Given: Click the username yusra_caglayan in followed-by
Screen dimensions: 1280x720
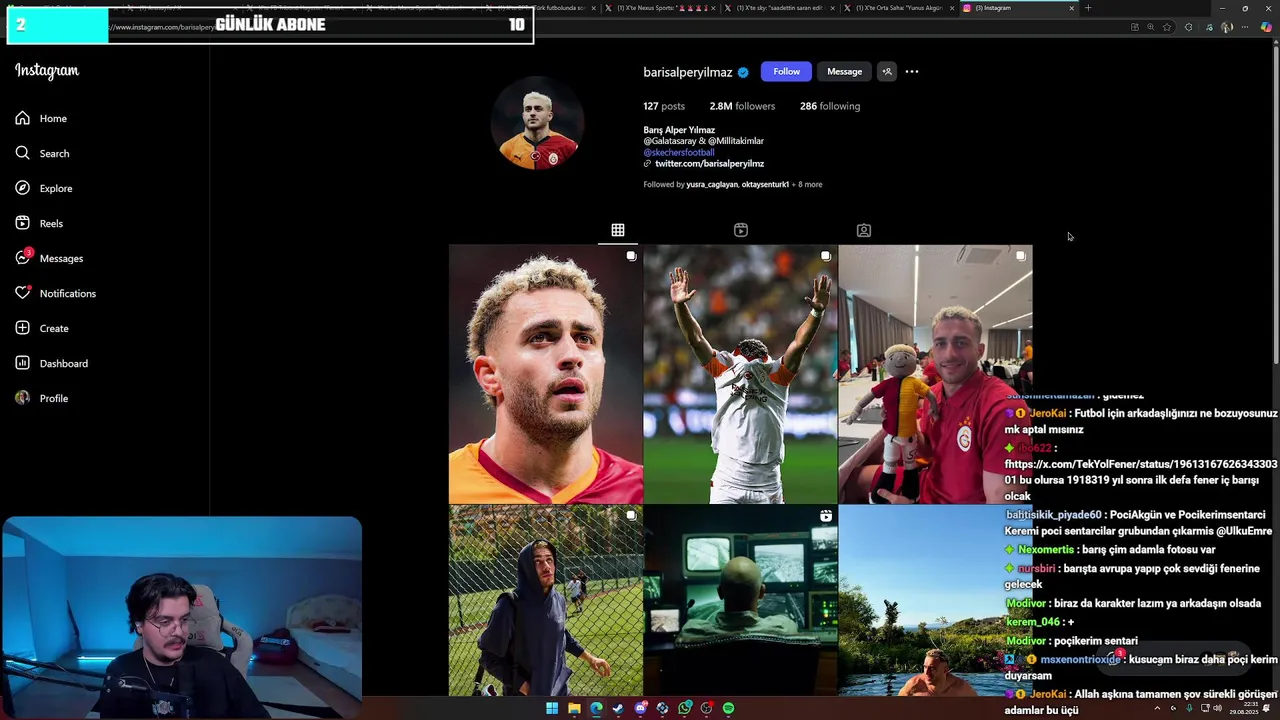Looking at the screenshot, I should click(x=712, y=184).
